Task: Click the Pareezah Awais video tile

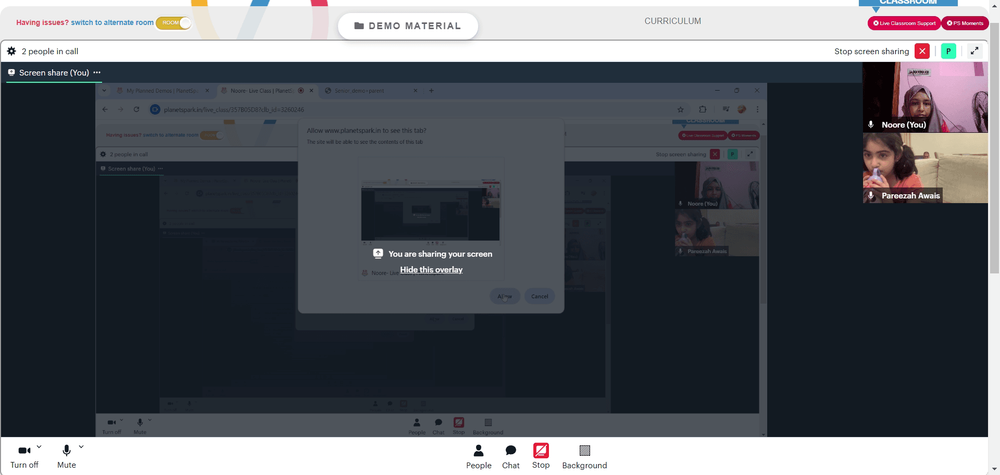Action: click(925, 168)
